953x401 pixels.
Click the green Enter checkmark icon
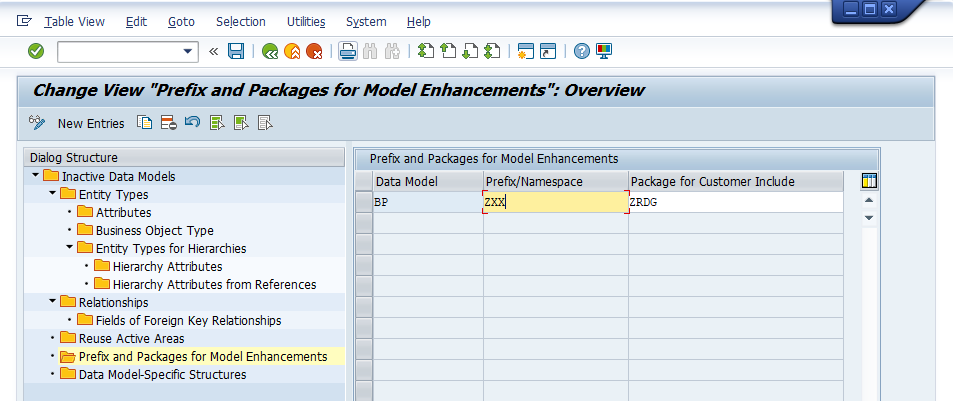36,52
